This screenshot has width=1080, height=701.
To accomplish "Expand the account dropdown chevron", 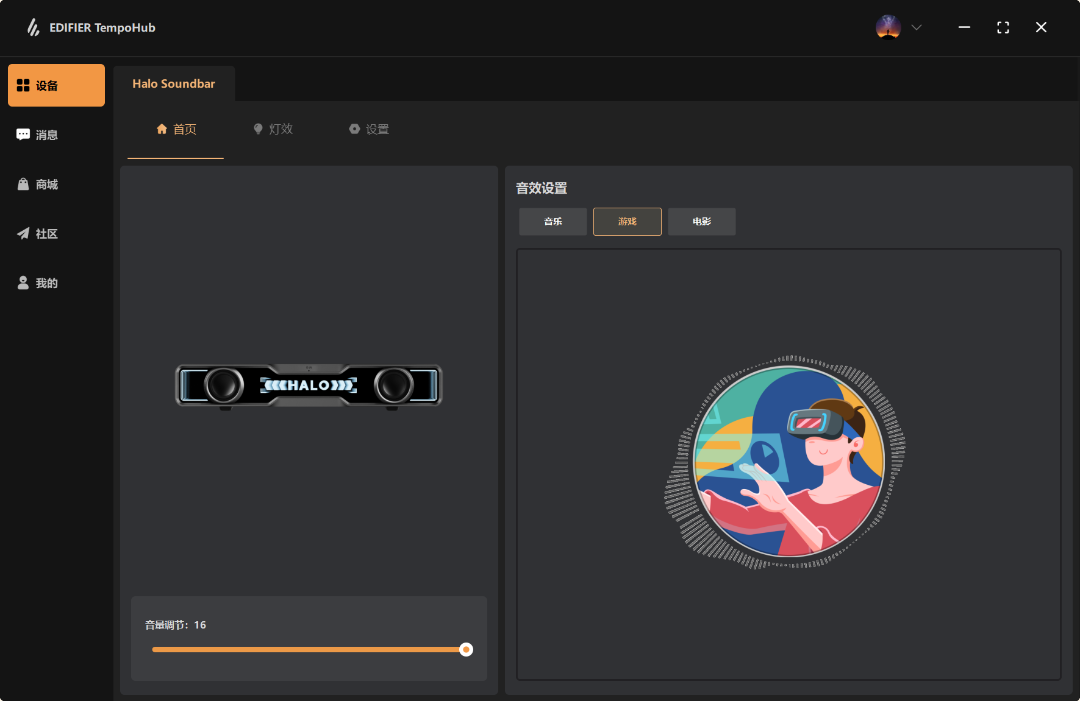I will pyautogui.click(x=916, y=28).
